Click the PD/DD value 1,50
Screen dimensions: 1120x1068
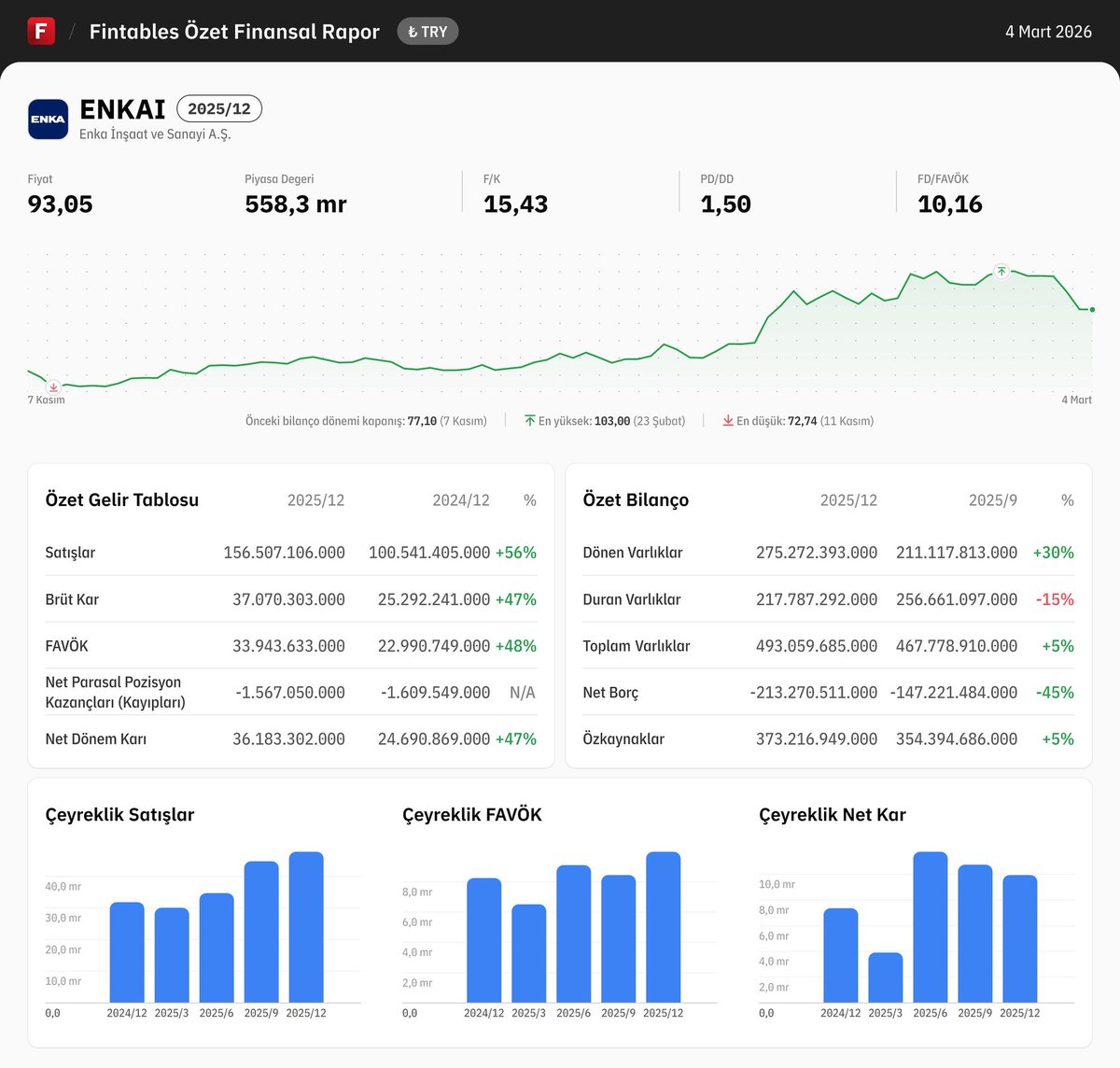(726, 204)
